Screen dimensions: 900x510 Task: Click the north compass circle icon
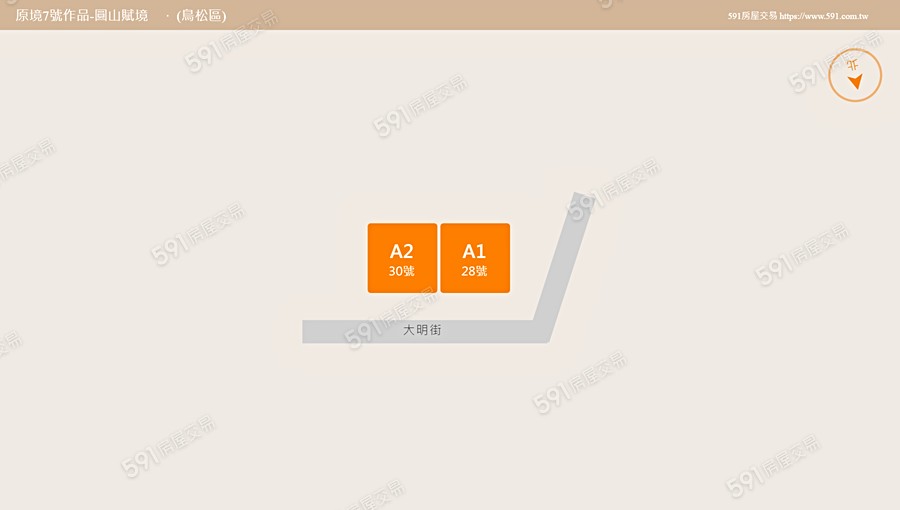855,75
